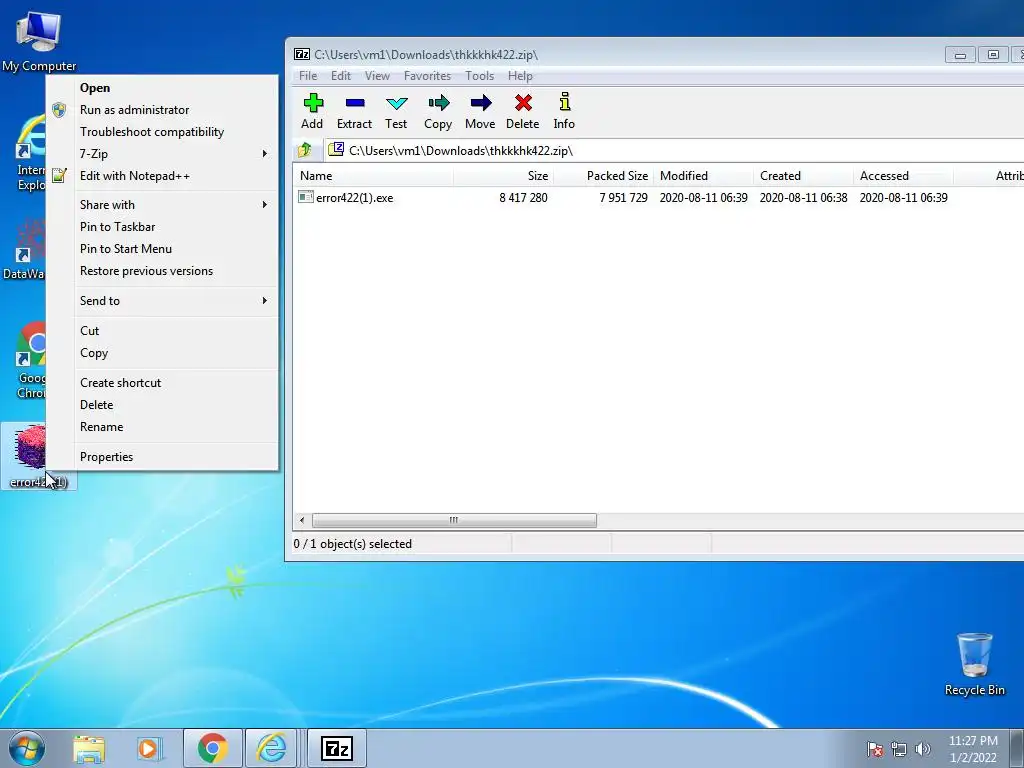Click the Internet Explorer taskbar icon

tap(272, 748)
